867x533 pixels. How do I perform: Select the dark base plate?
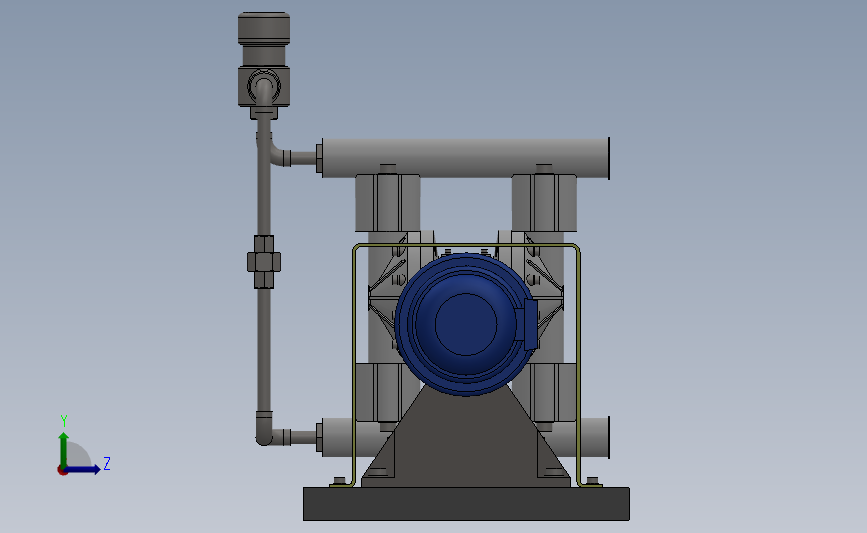(466, 504)
